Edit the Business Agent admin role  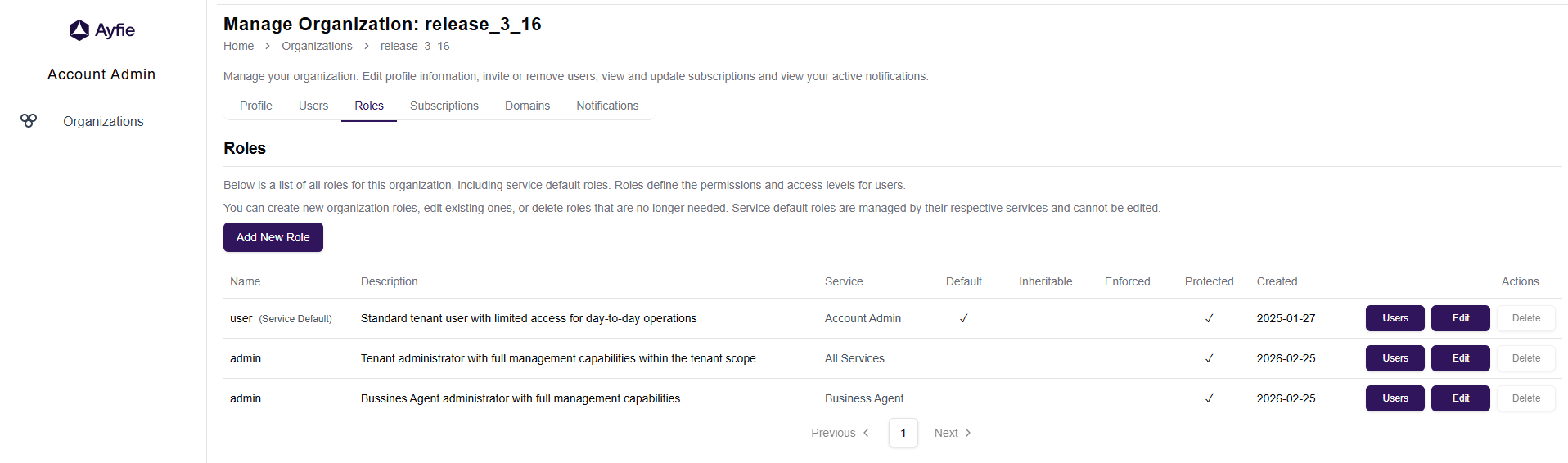1460,398
